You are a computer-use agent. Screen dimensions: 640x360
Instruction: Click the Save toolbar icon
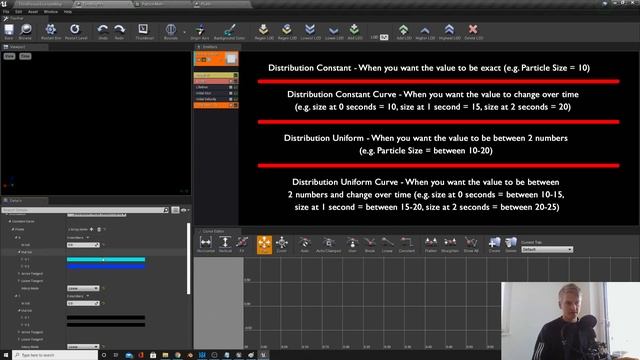[9, 30]
